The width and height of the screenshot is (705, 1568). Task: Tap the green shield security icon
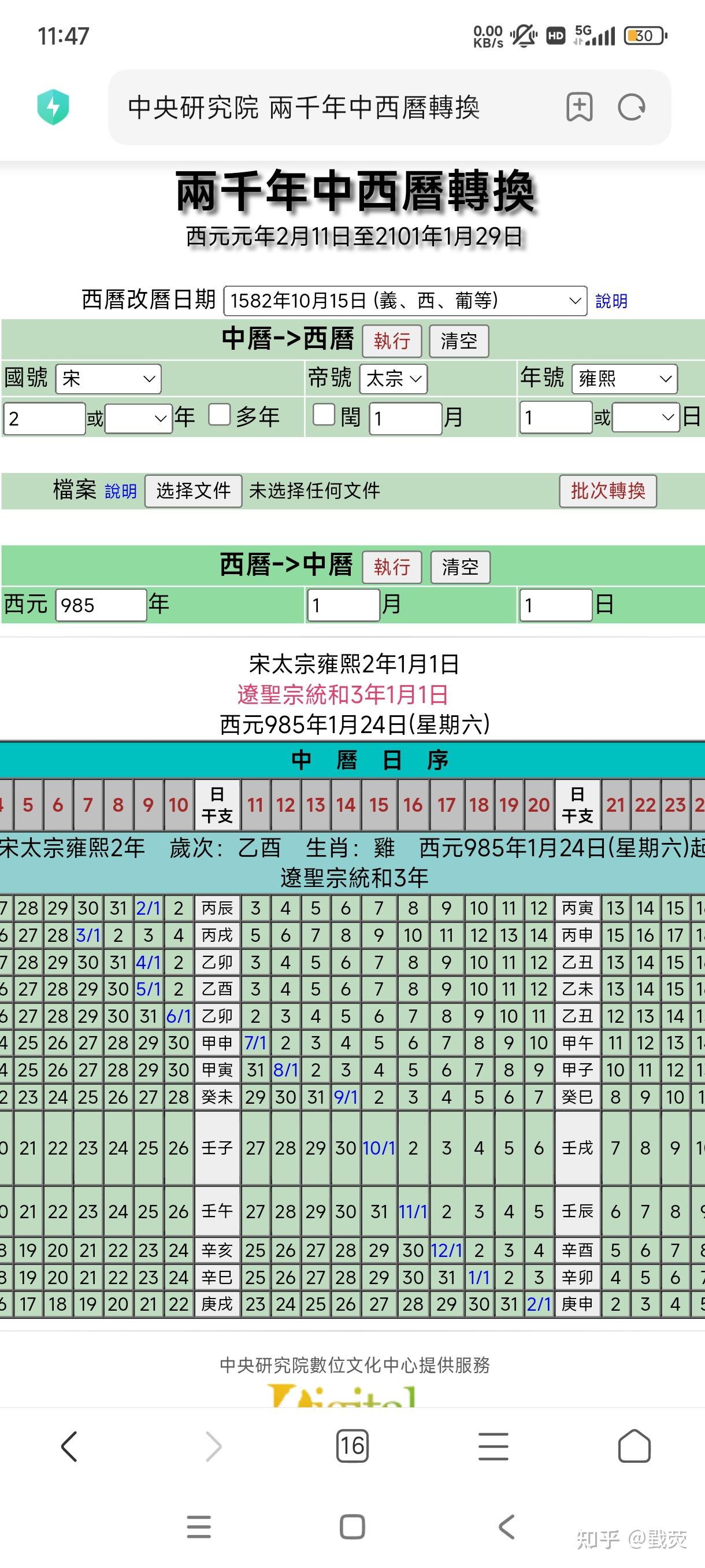pos(53,107)
